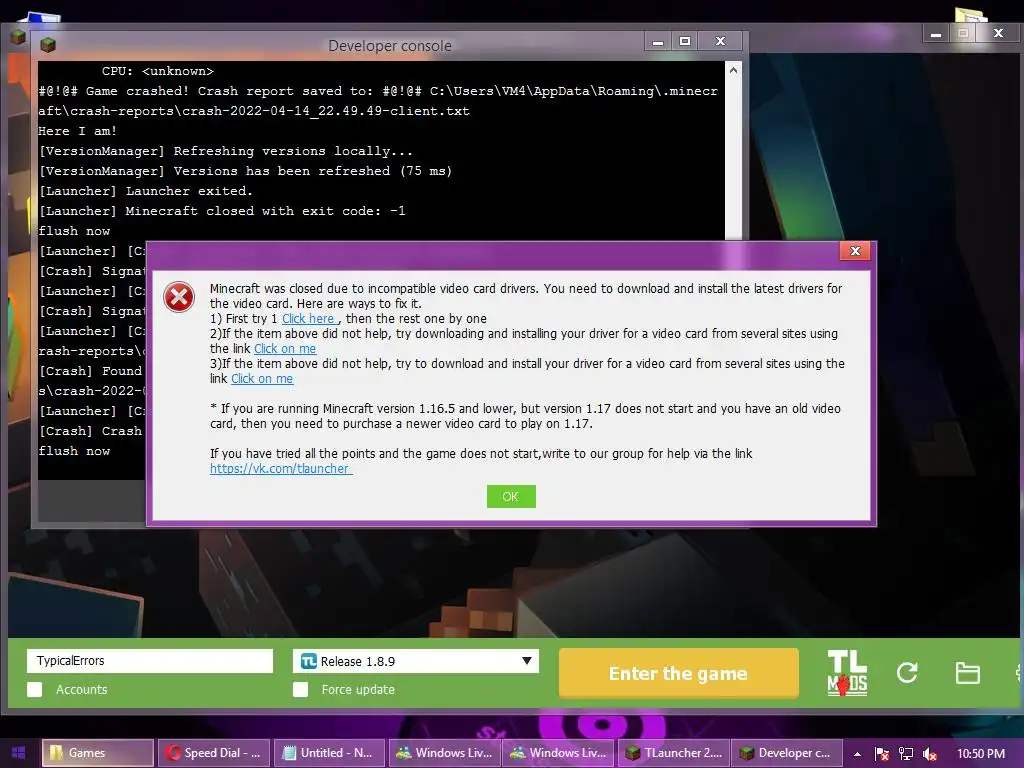Click the network tray icon
Image resolution: width=1024 pixels, height=768 pixels.
tap(906, 754)
